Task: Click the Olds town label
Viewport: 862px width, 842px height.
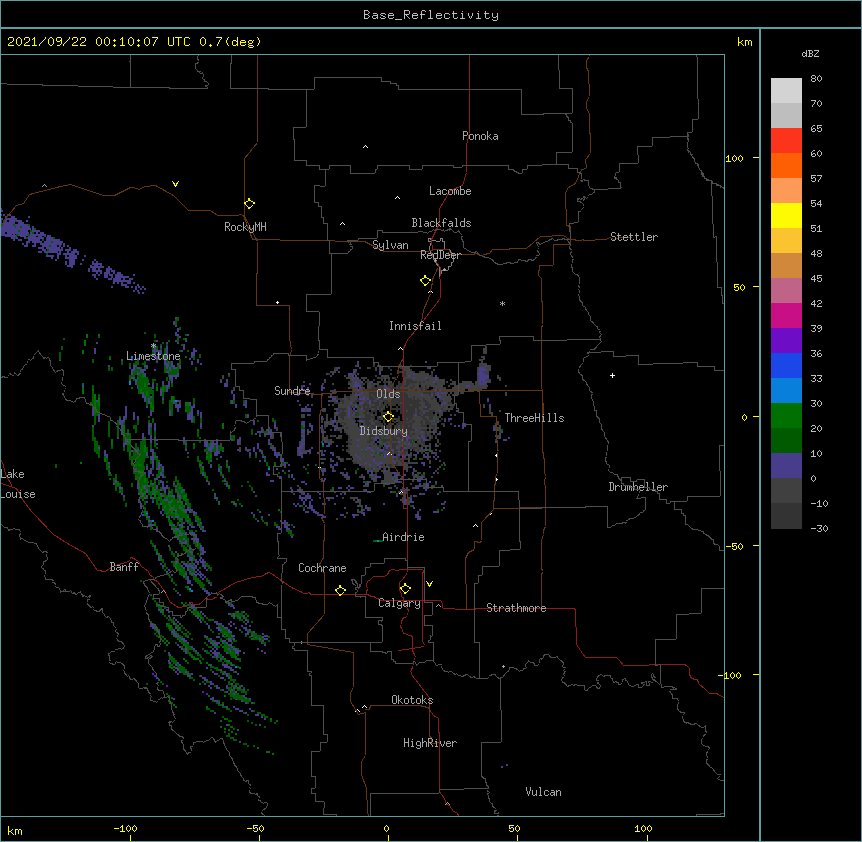Action: (388, 394)
